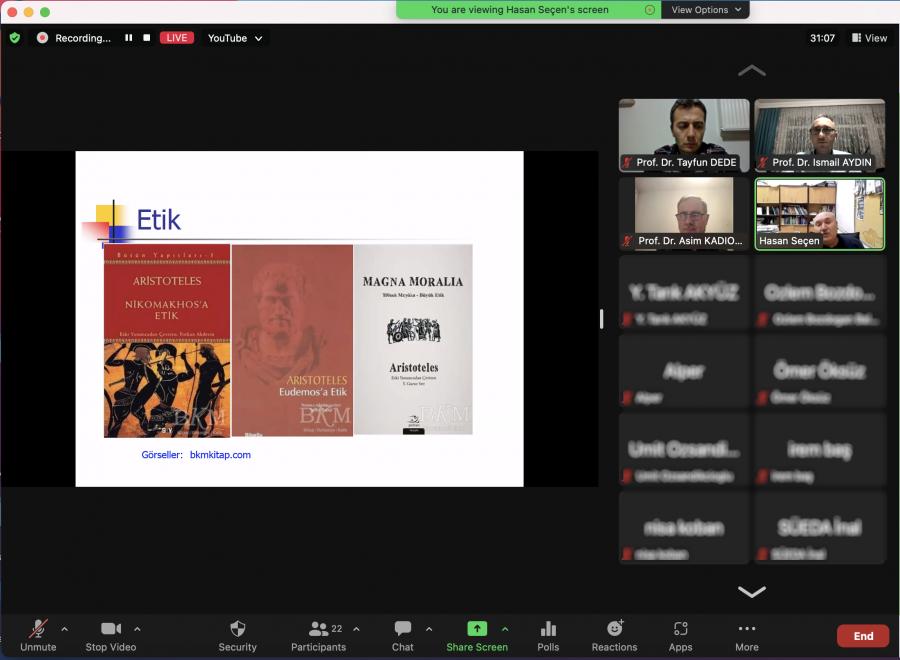The width and height of the screenshot is (900, 660).
Task: Show previous participants with up chevron
Action: tap(752, 71)
